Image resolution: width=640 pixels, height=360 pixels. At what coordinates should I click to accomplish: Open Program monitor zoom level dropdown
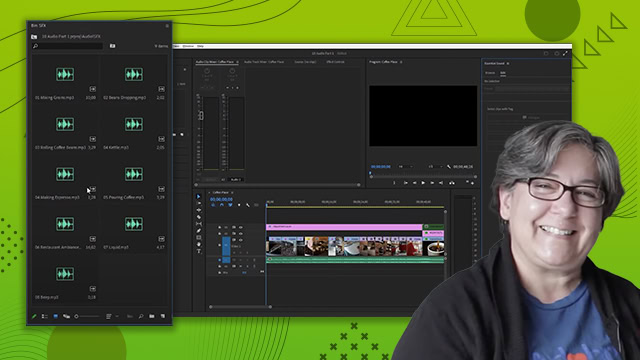pyautogui.click(x=405, y=167)
